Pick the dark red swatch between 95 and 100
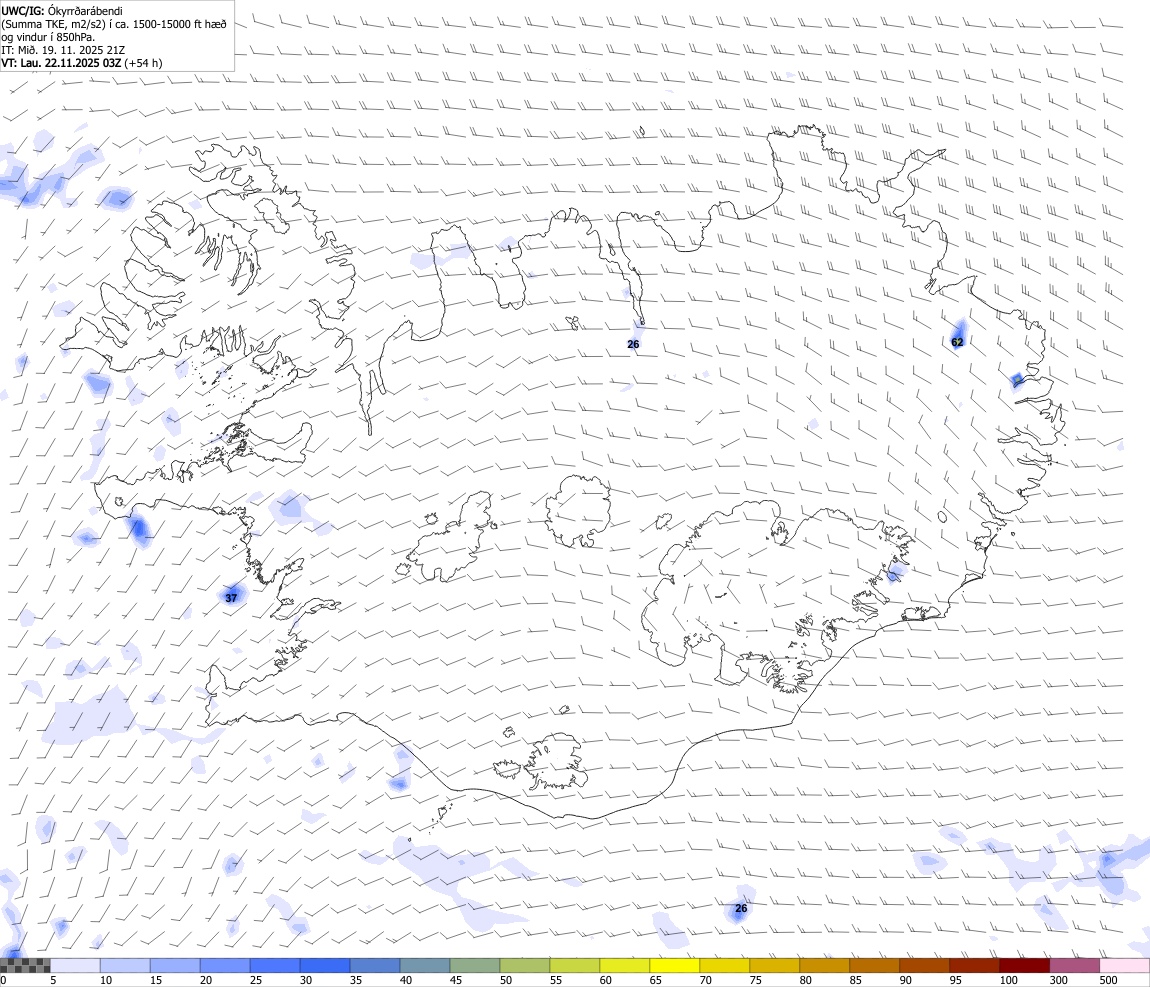Image resolution: width=1150 pixels, height=987 pixels. point(975,965)
